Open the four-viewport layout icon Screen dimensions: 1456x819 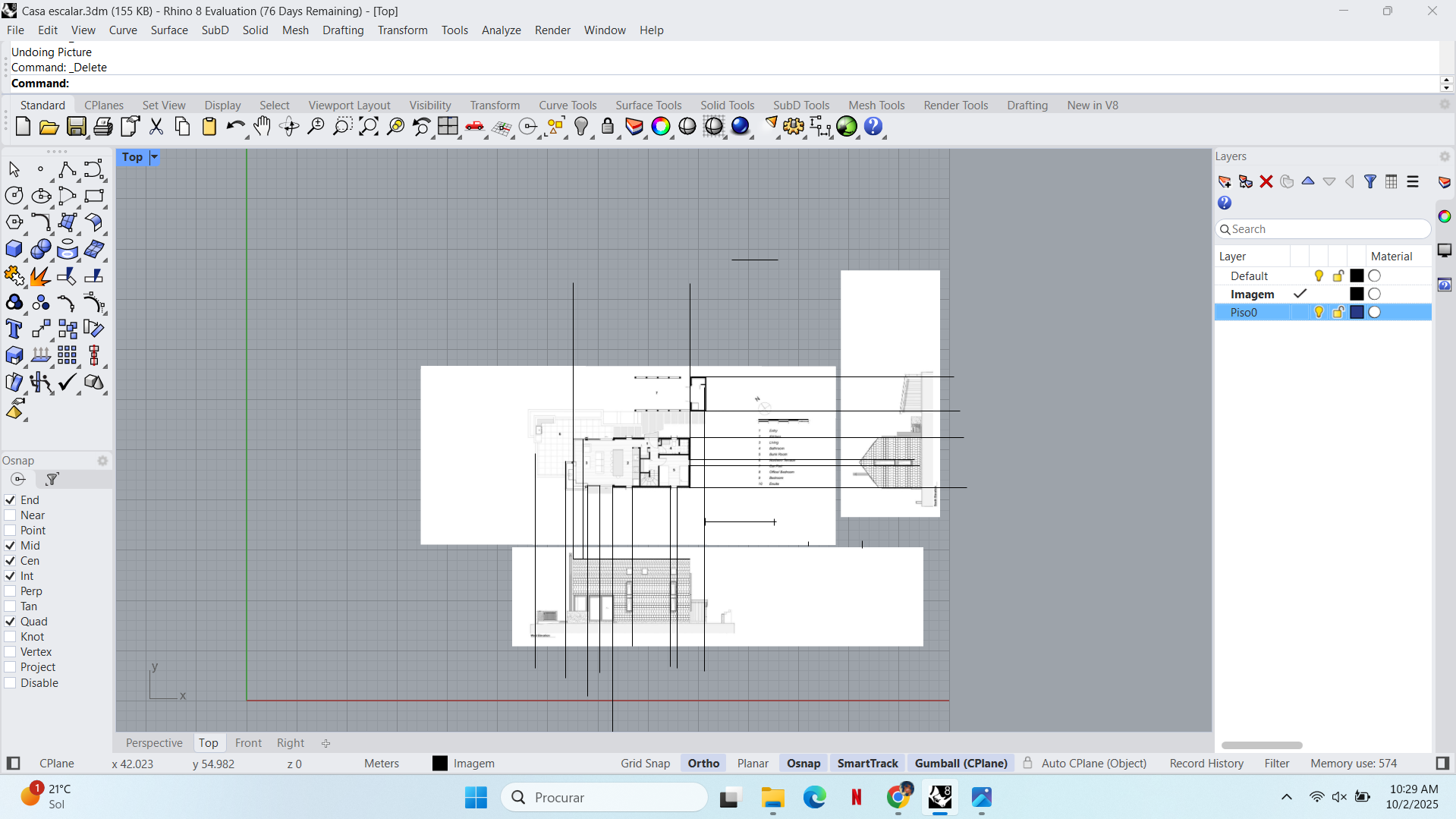coord(448,127)
